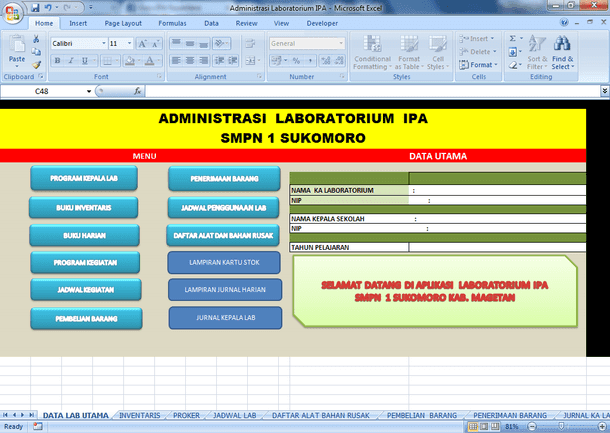Activate Format Painter brush
Viewport: 610px width, 433px height.
(x=36, y=65)
